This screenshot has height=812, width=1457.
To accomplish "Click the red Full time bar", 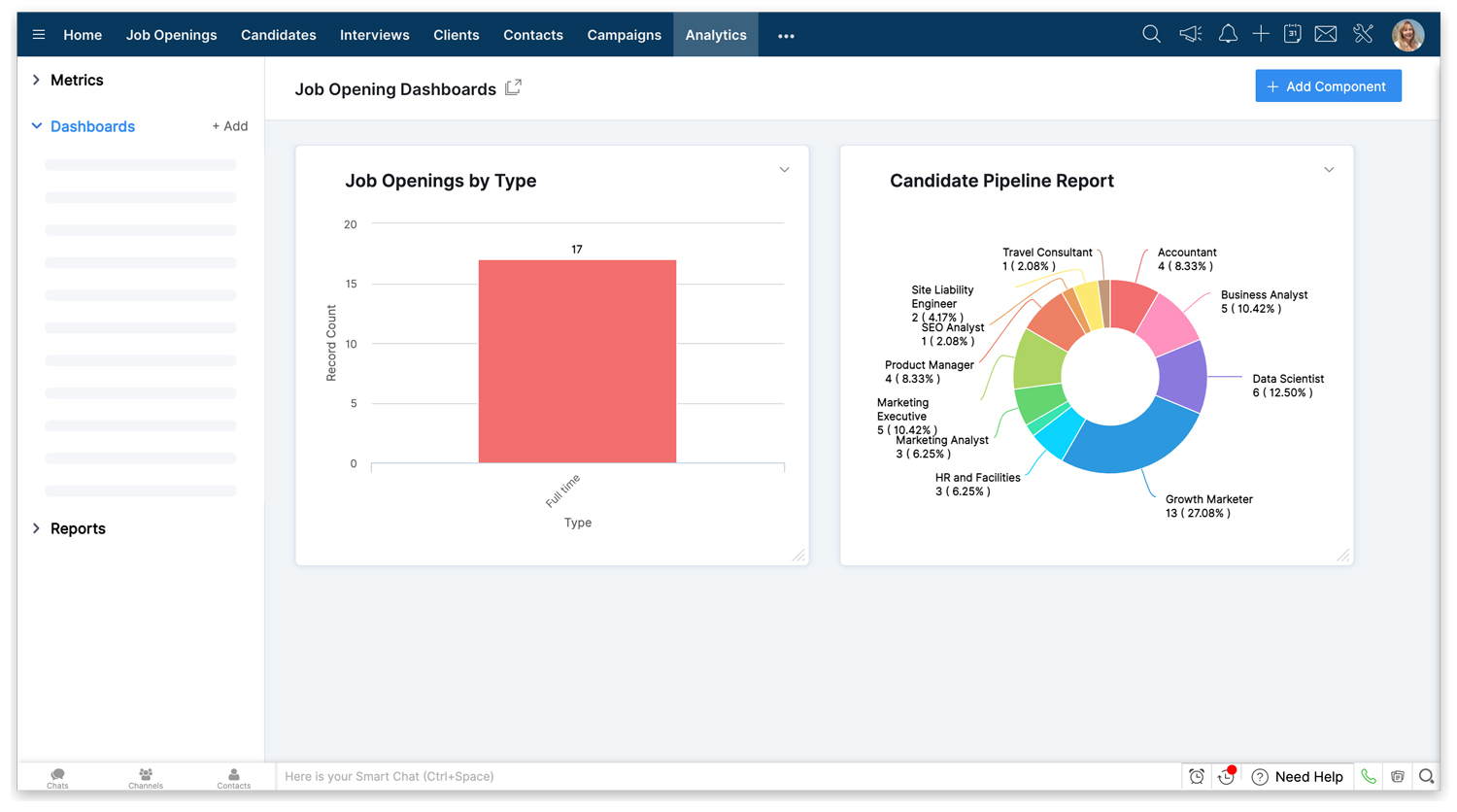I will pyautogui.click(x=577, y=361).
